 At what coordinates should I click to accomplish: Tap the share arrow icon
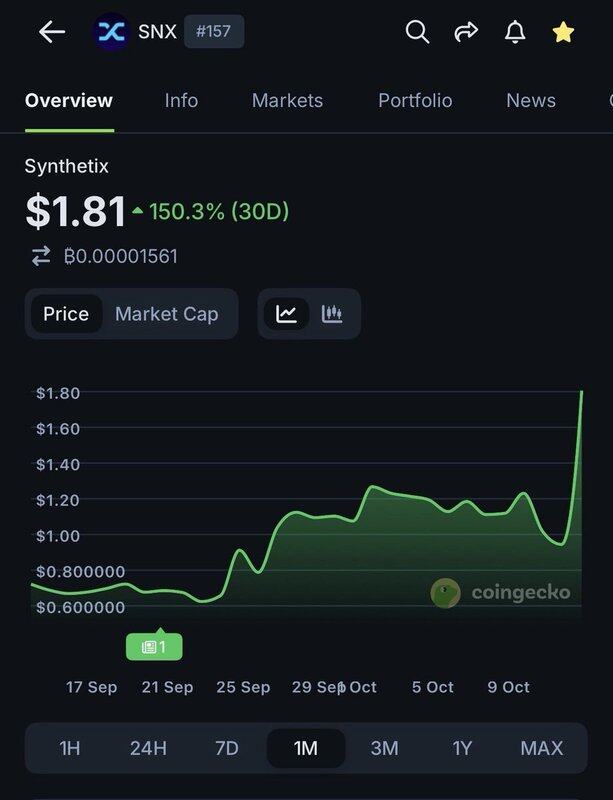coord(466,32)
